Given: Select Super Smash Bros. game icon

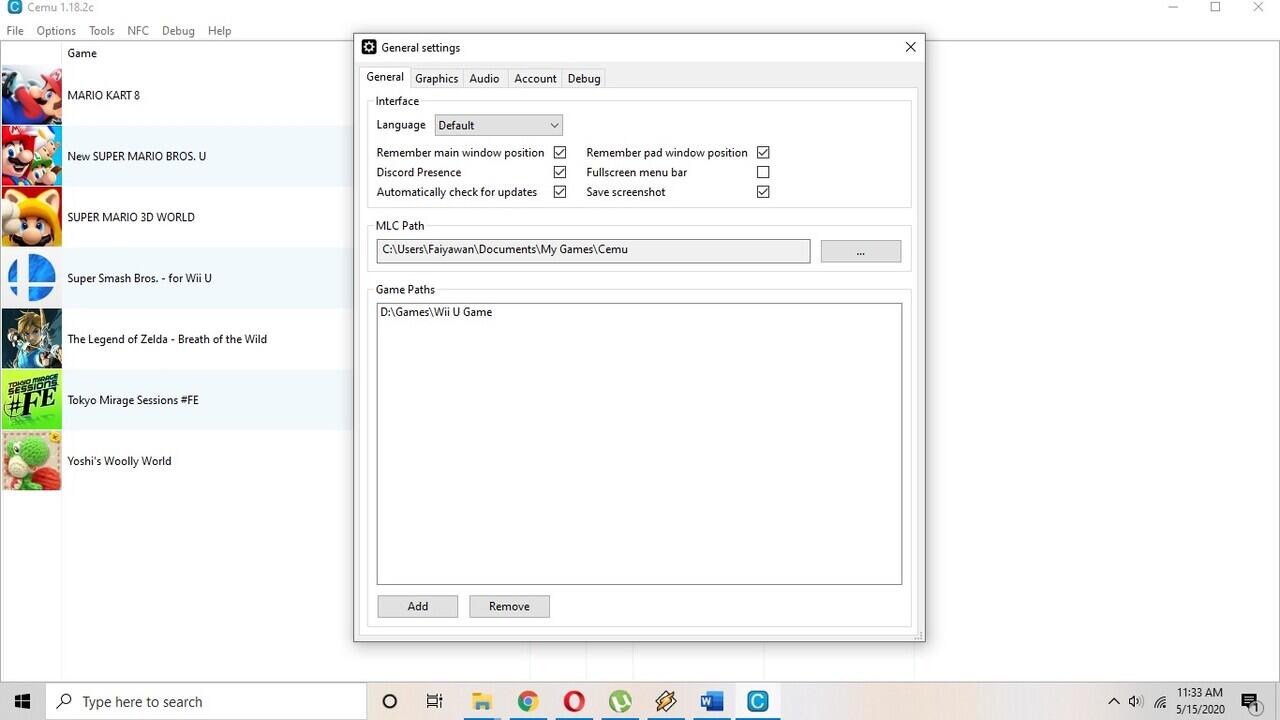Looking at the screenshot, I should [x=31, y=278].
